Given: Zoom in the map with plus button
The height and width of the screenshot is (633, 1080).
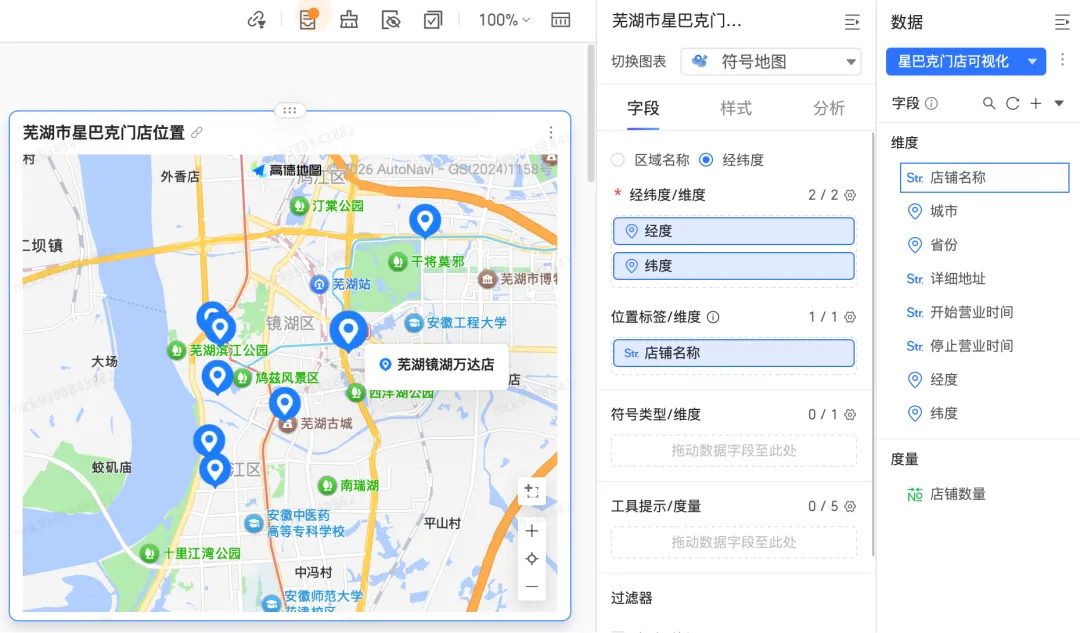Looking at the screenshot, I should click(x=532, y=531).
